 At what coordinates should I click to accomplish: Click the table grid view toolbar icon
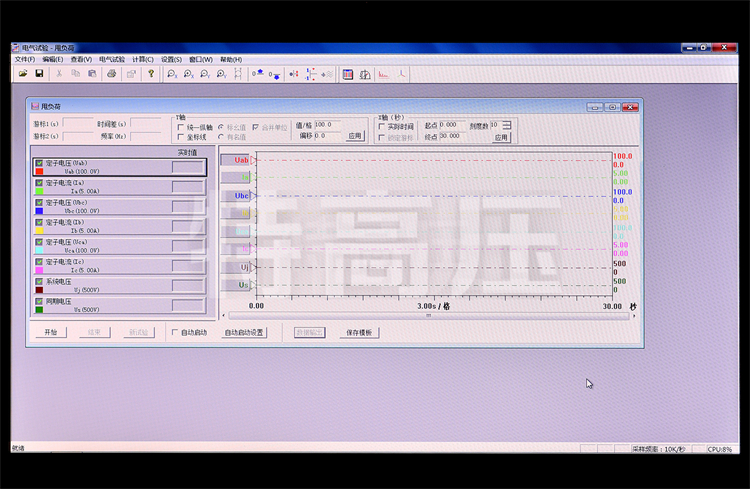pos(348,74)
